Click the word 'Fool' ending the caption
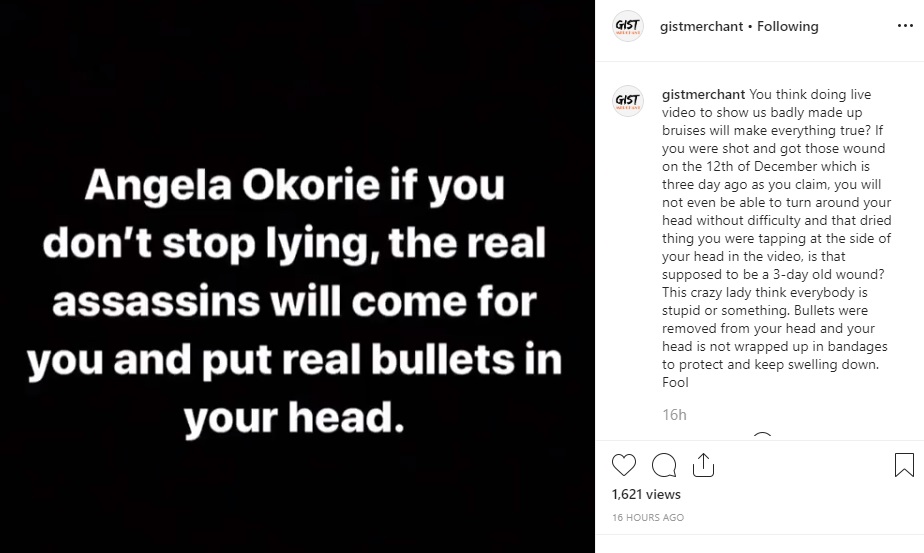The width and height of the screenshot is (924, 553). tap(675, 382)
